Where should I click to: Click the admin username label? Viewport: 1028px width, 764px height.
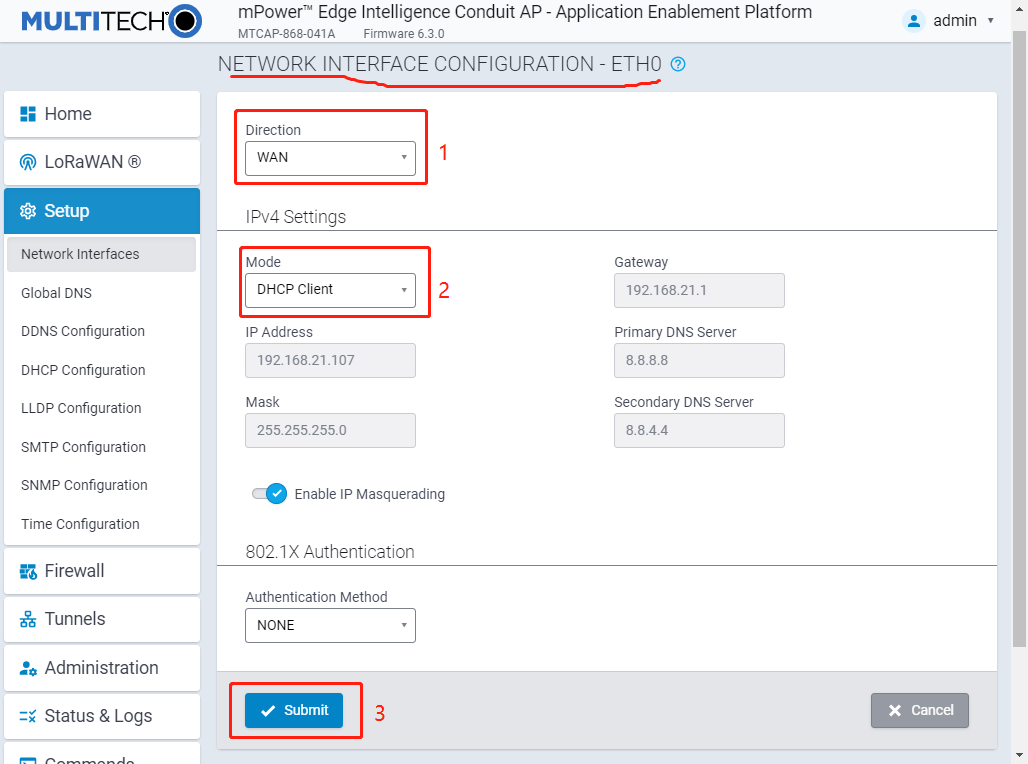coord(955,21)
